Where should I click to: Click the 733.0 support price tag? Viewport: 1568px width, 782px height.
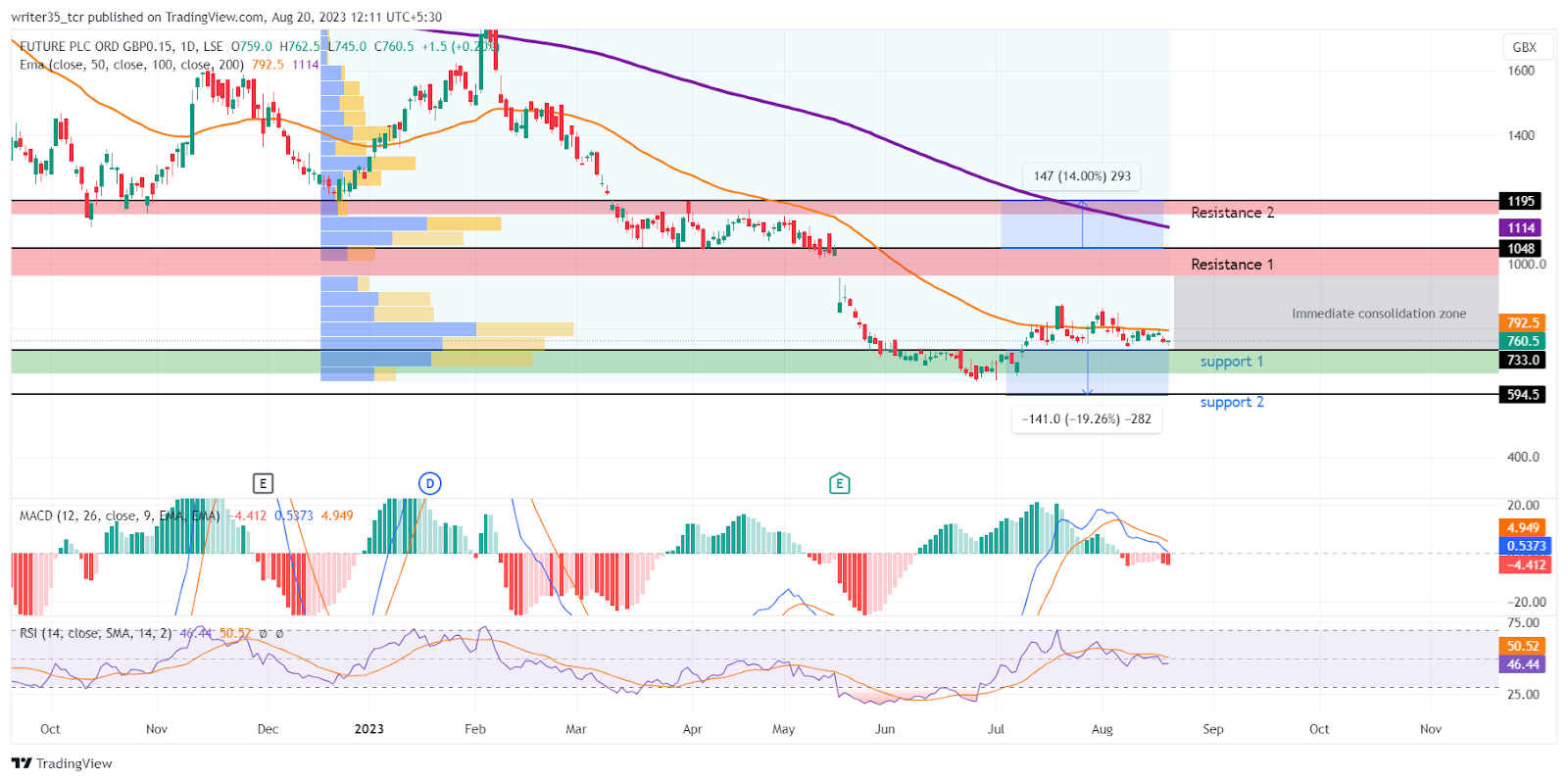[1523, 360]
